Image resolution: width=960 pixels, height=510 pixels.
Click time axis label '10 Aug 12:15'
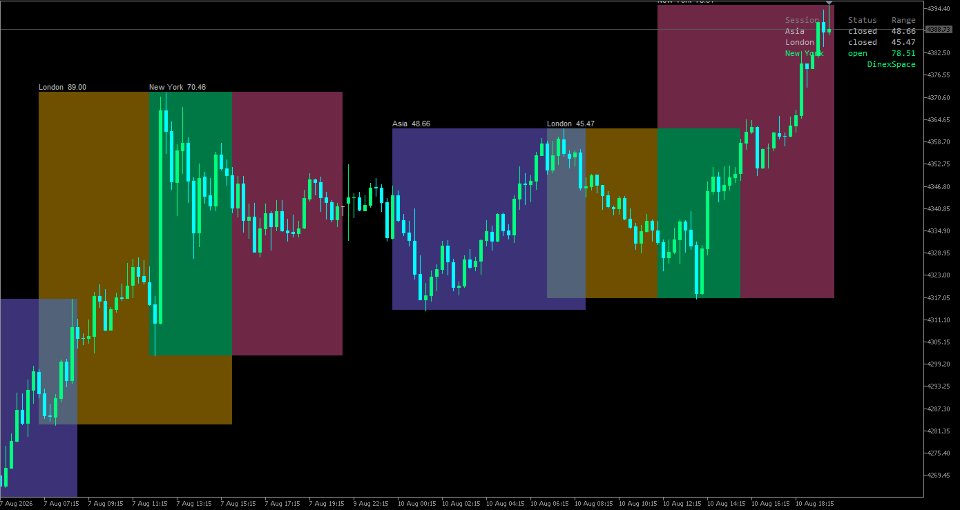coord(683,504)
